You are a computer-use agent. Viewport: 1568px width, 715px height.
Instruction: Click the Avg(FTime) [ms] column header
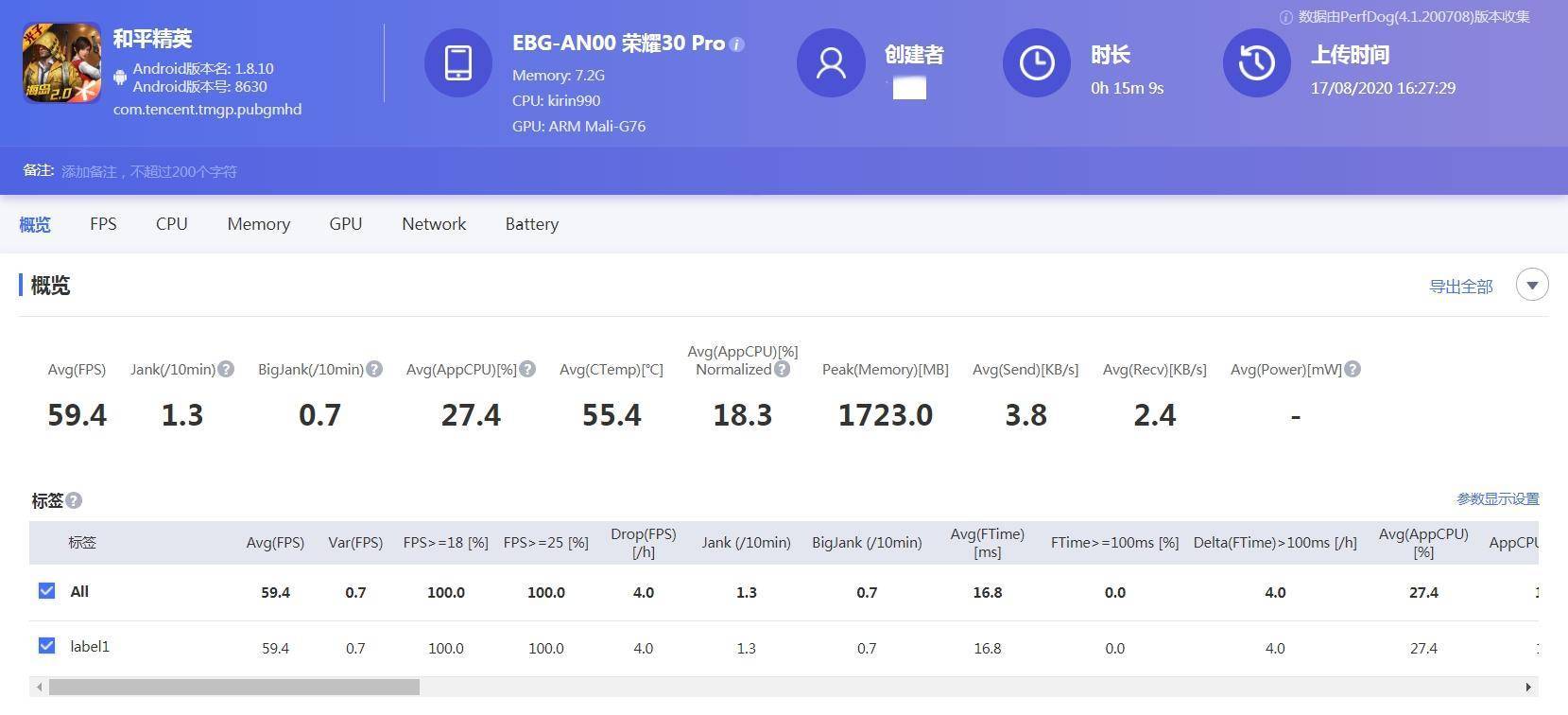[988, 543]
